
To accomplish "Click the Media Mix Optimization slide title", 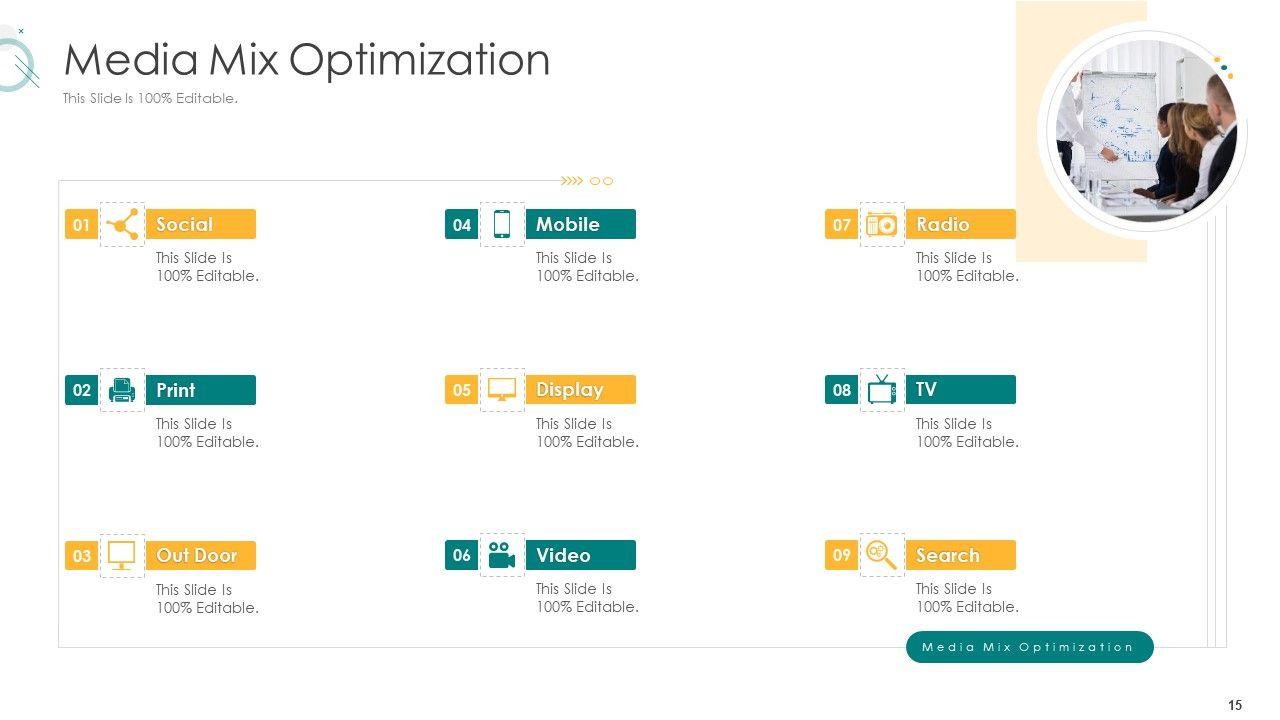I will tap(307, 60).
